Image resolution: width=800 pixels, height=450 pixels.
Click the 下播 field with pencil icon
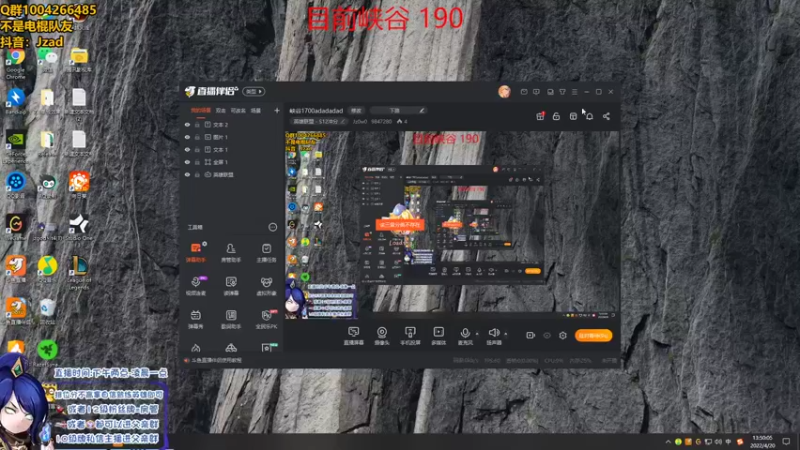click(398, 111)
